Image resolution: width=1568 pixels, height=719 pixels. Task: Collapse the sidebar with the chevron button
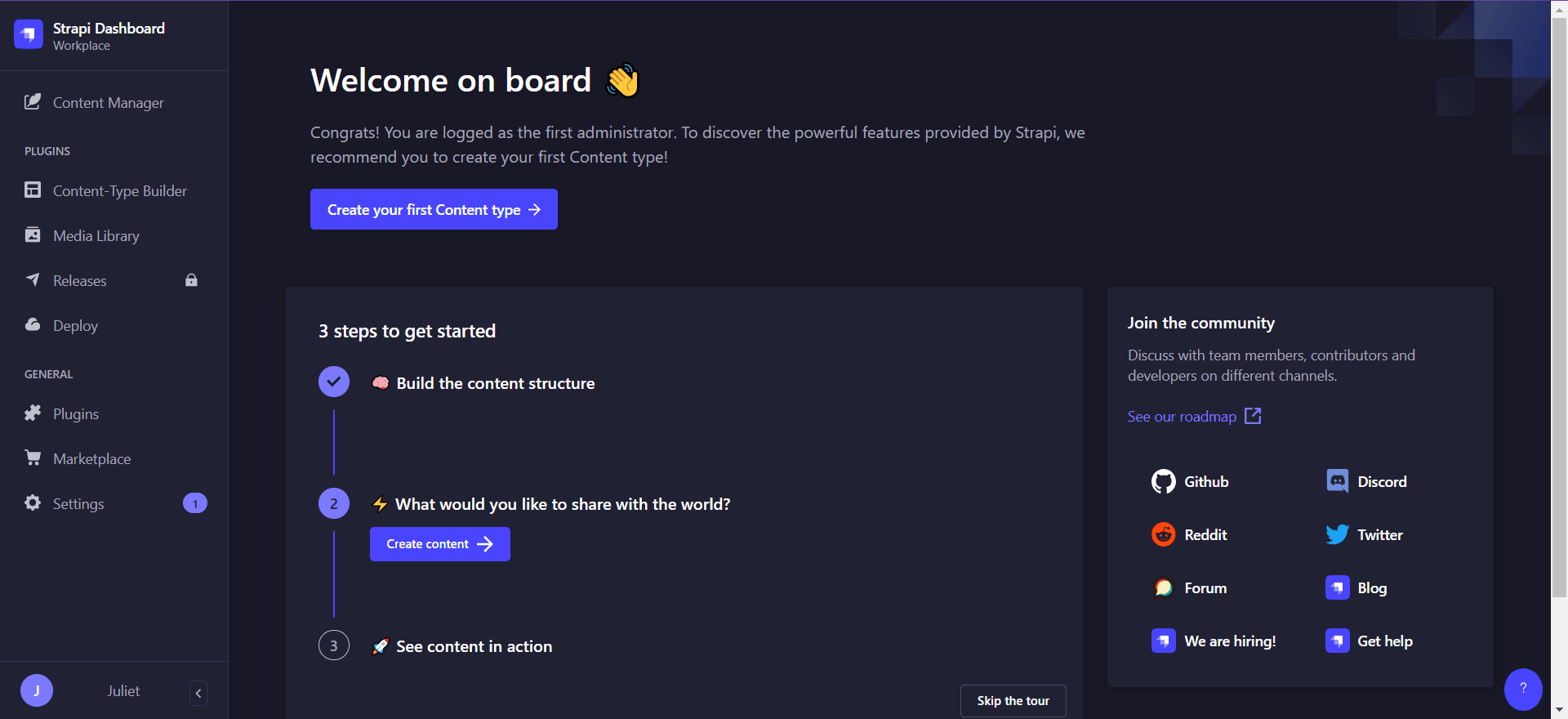198,693
